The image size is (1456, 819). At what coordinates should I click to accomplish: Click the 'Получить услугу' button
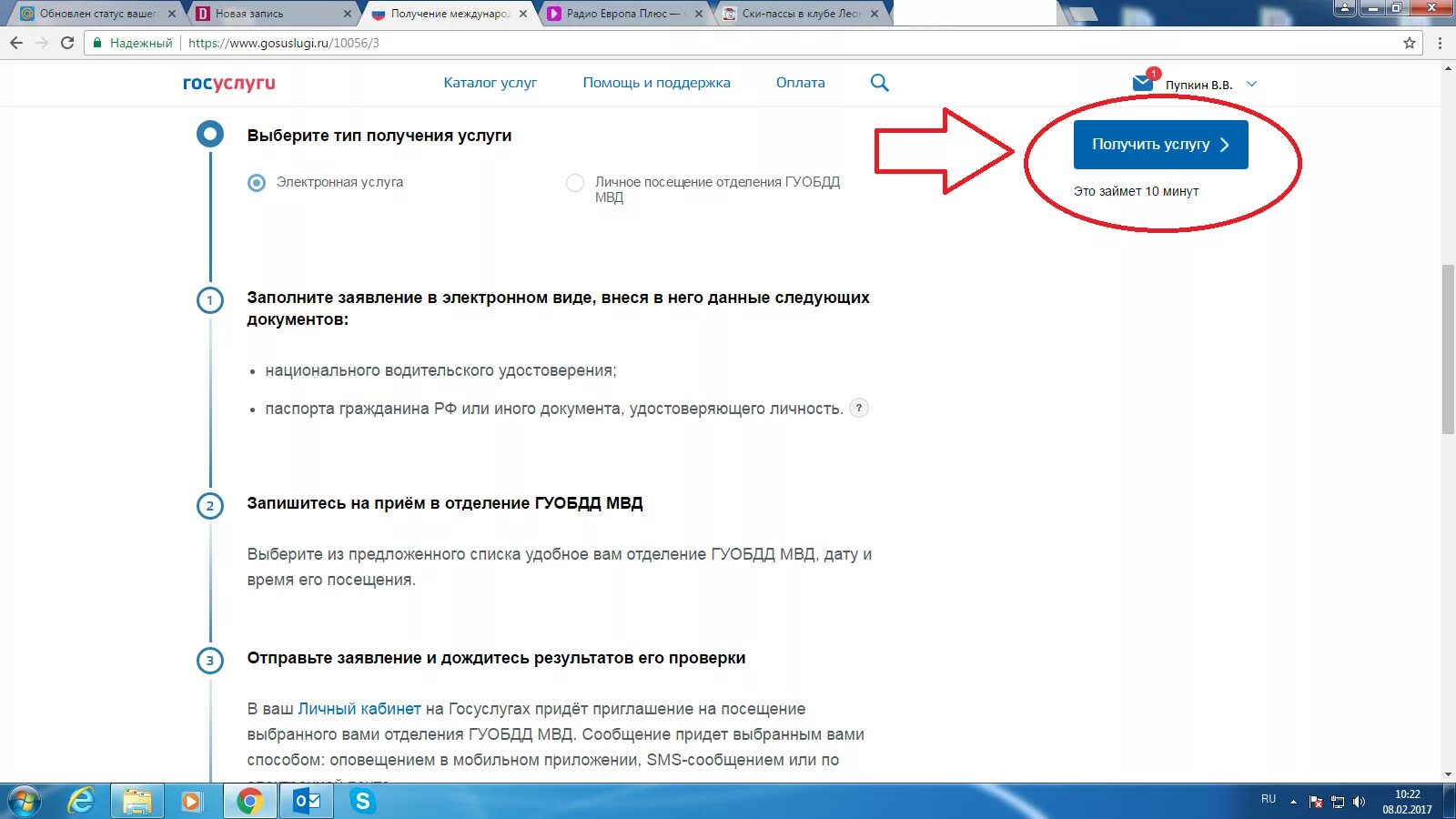(x=1160, y=145)
